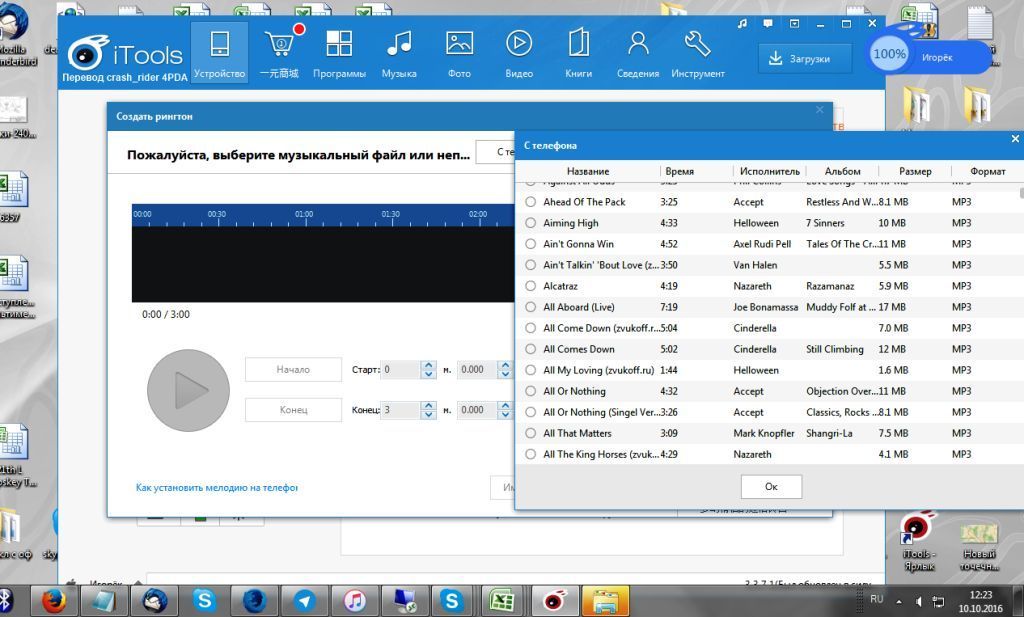Increase the Старт minutes stepper

[428, 365]
